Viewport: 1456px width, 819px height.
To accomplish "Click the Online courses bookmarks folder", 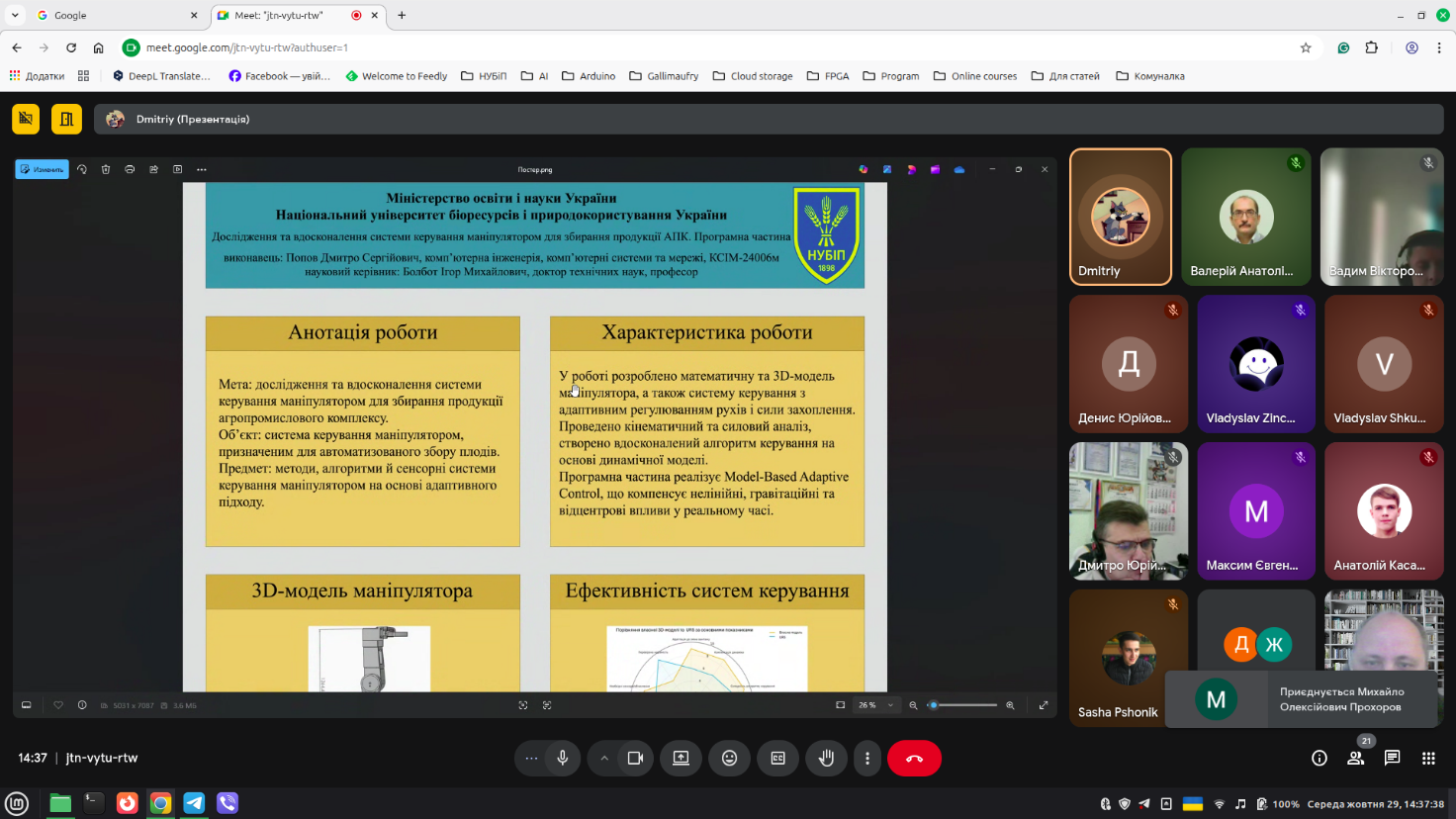I will 974,76.
